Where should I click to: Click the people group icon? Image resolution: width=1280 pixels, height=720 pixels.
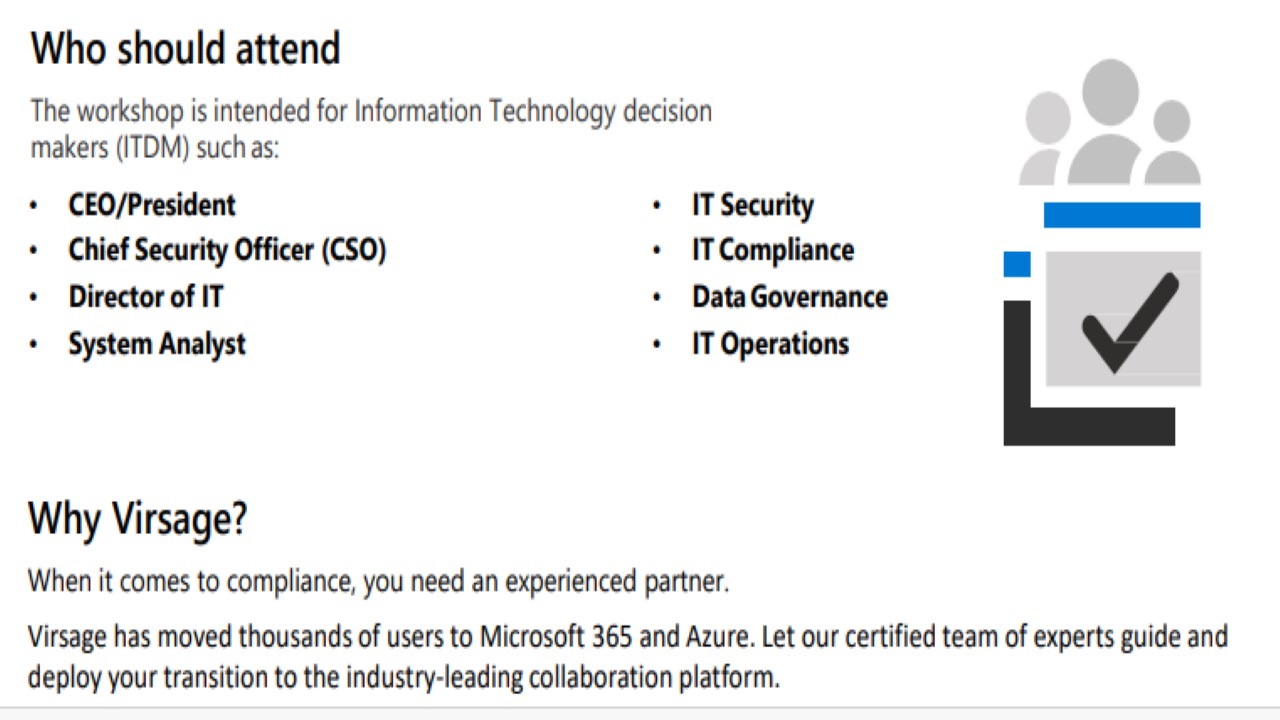click(1110, 125)
